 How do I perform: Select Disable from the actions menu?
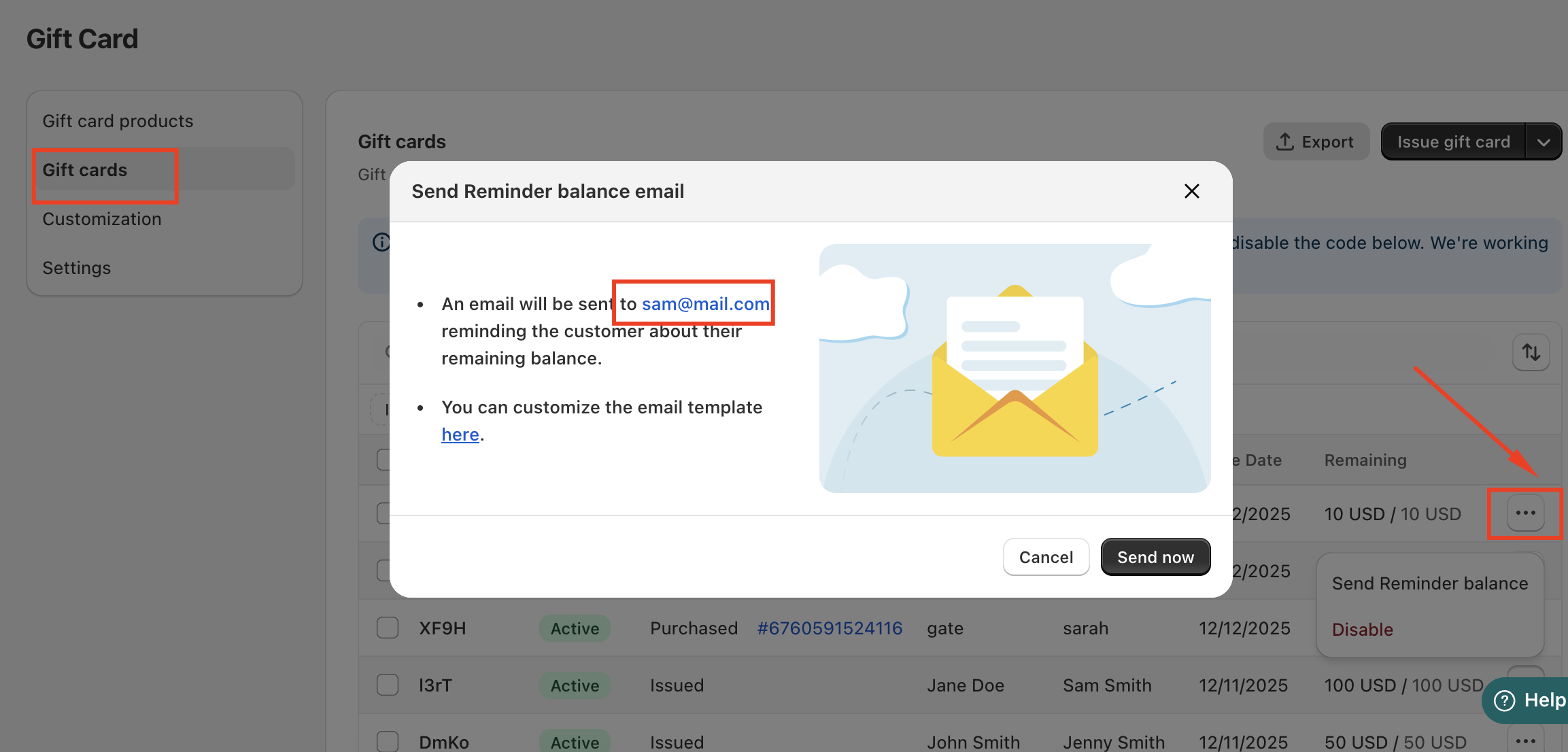1362,630
